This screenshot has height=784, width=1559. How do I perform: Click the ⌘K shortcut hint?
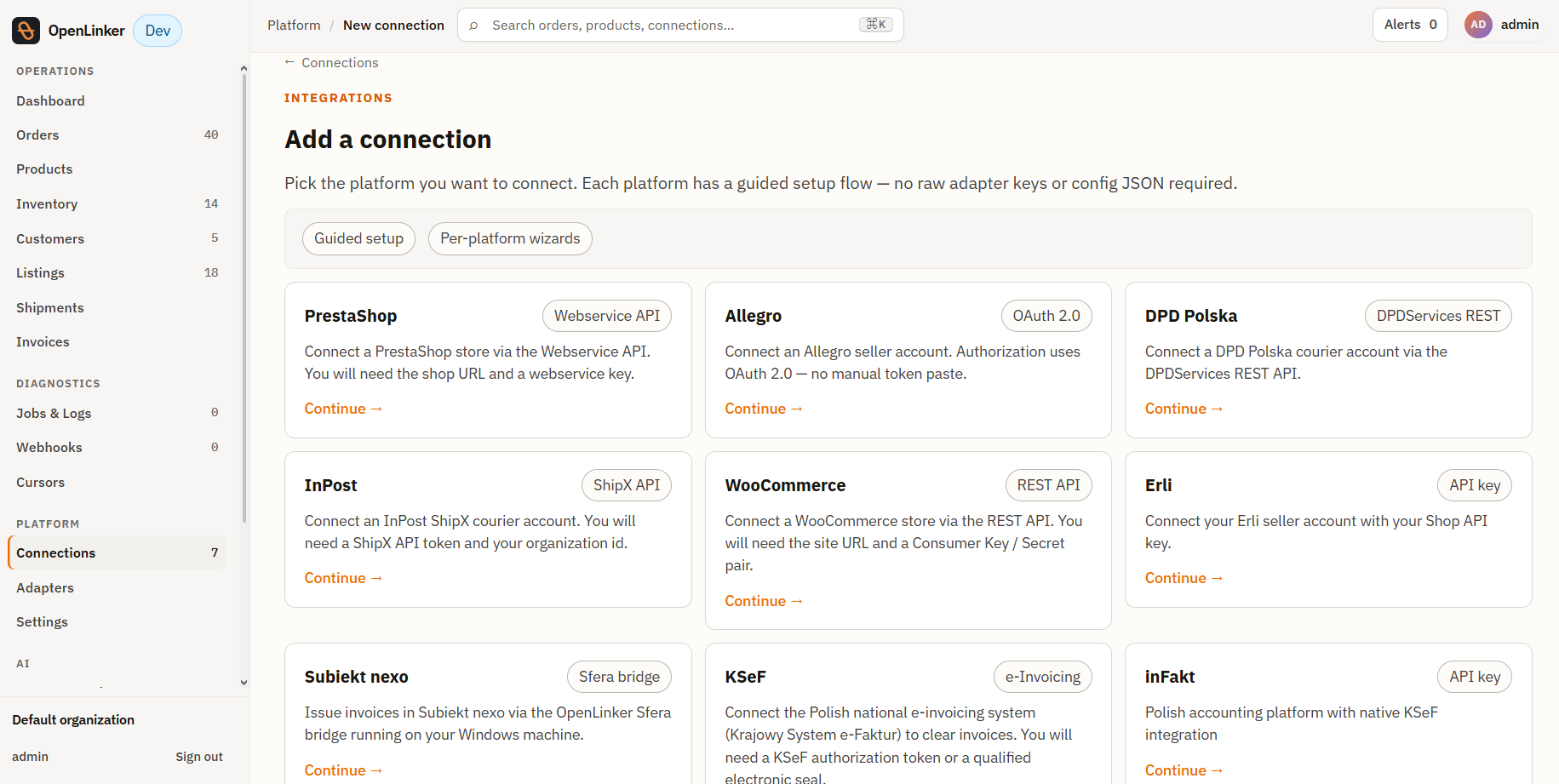(x=876, y=25)
